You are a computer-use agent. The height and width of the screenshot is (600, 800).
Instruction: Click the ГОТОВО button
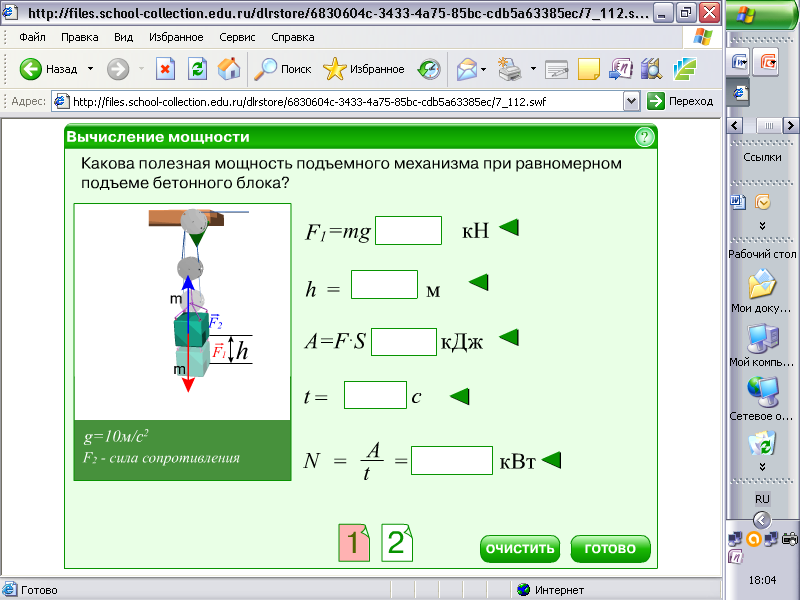click(610, 548)
